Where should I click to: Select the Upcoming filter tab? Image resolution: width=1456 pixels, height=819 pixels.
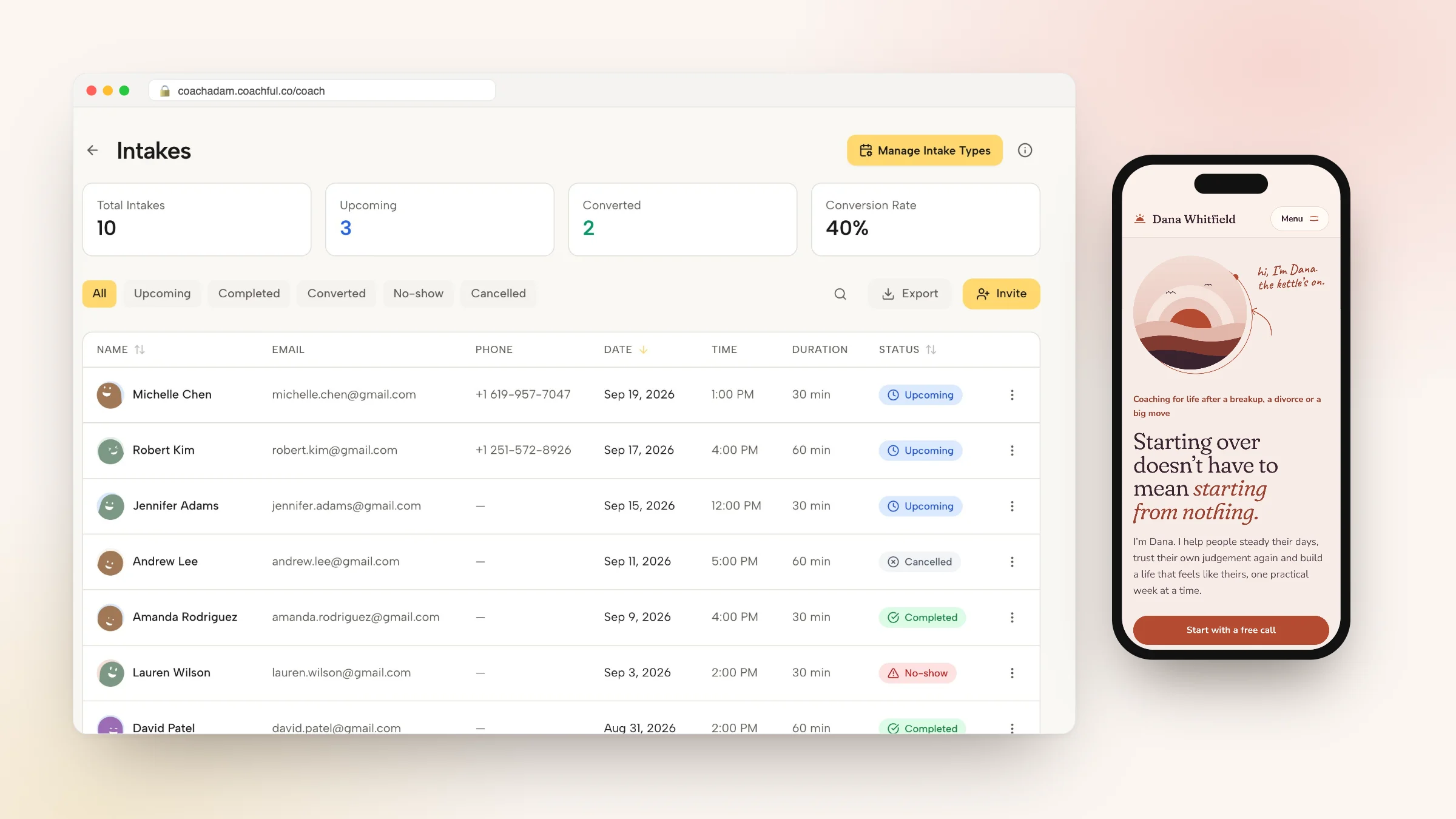tap(162, 294)
